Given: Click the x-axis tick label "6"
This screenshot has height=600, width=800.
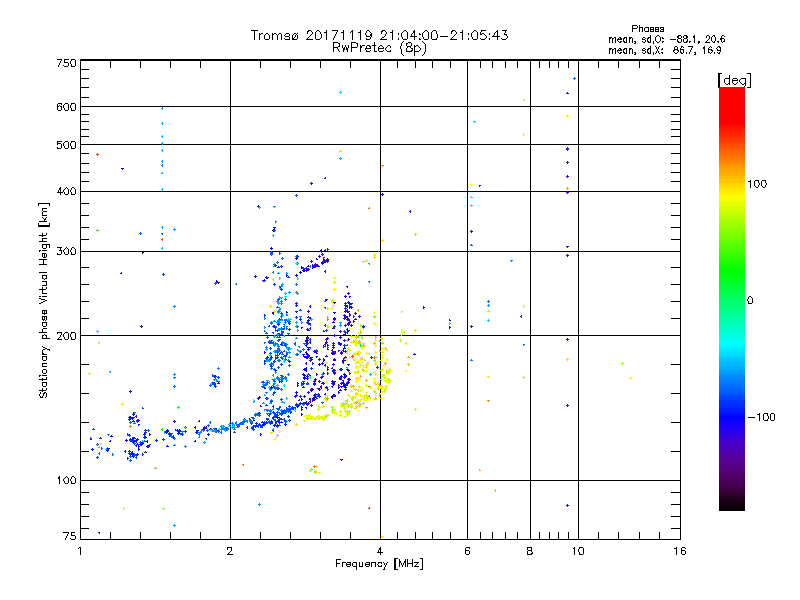Looking at the screenshot, I should [467, 551].
